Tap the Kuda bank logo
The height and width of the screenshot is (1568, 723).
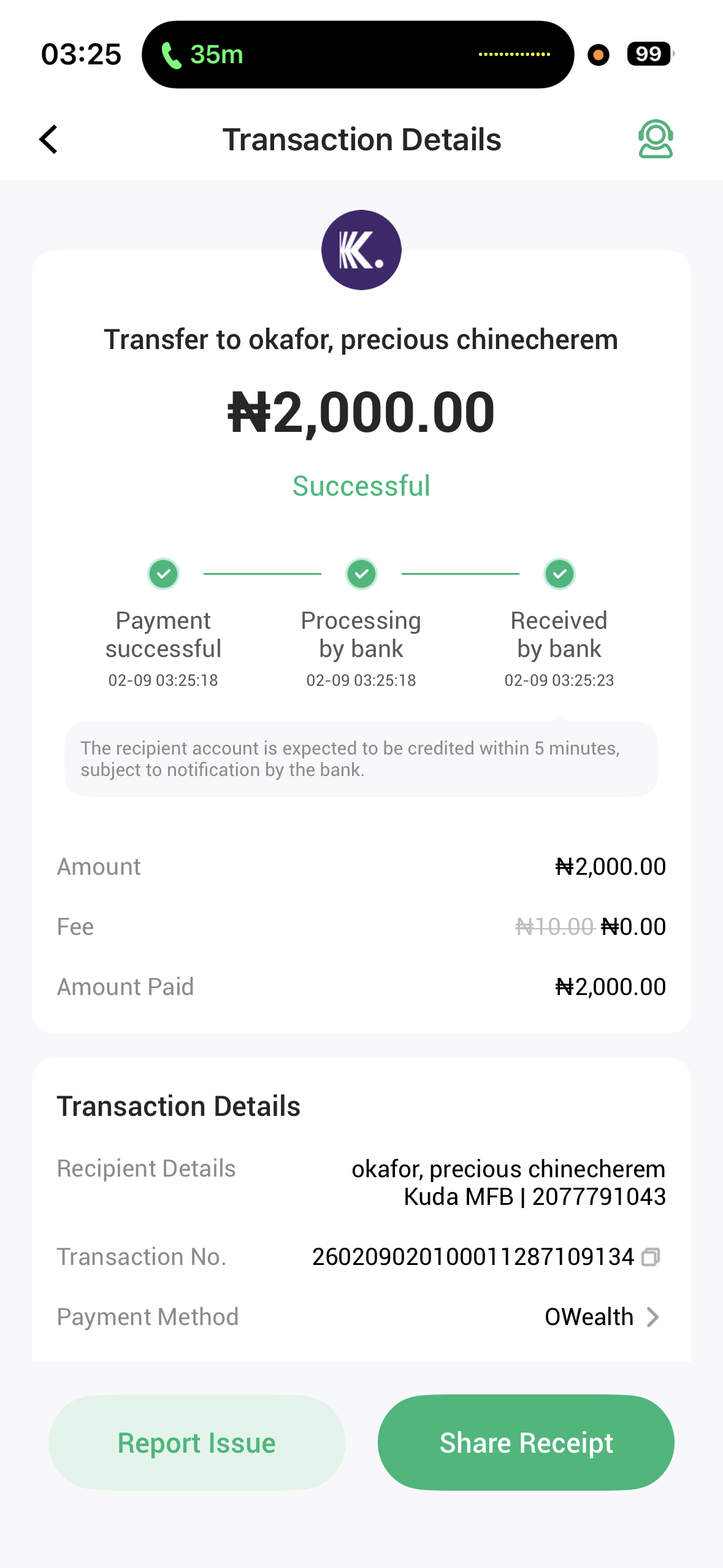[x=361, y=250]
